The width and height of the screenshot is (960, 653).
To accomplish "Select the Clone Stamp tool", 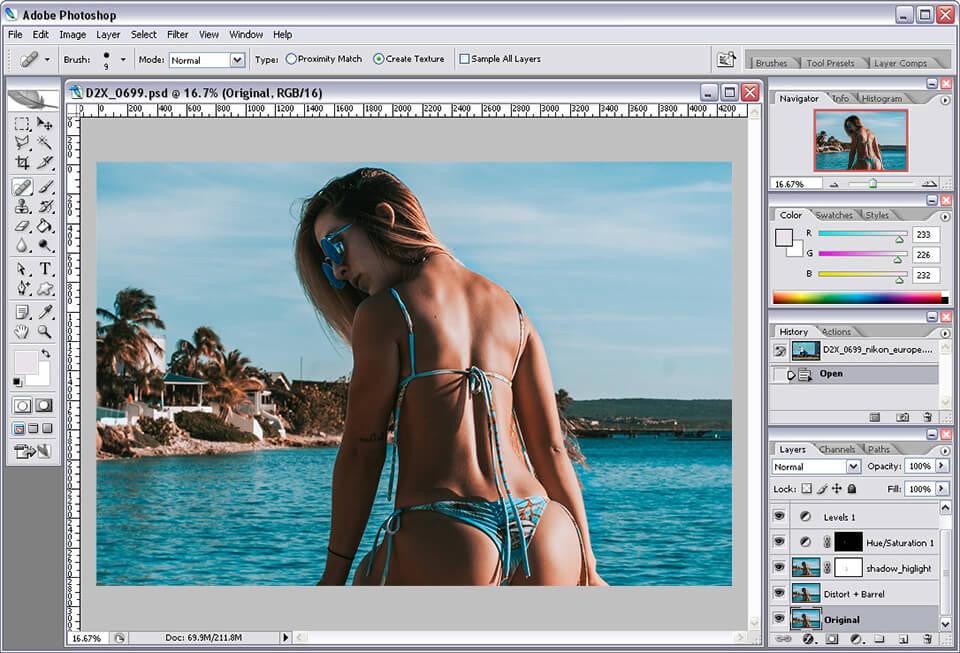I will tap(24, 206).
